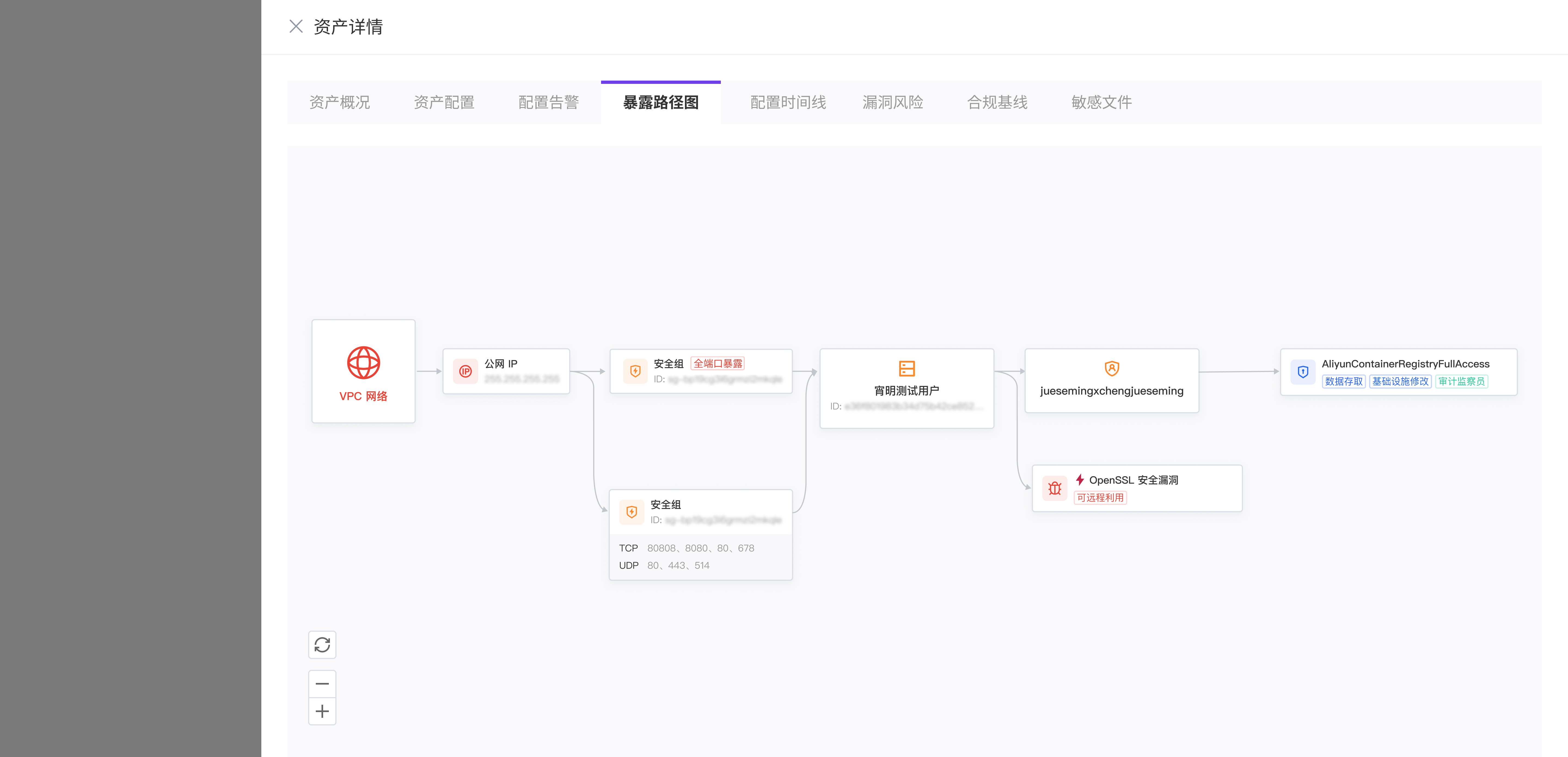This screenshot has height=757, width=1568.
Task: Select the 暴露路径图 tab
Action: pos(660,102)
